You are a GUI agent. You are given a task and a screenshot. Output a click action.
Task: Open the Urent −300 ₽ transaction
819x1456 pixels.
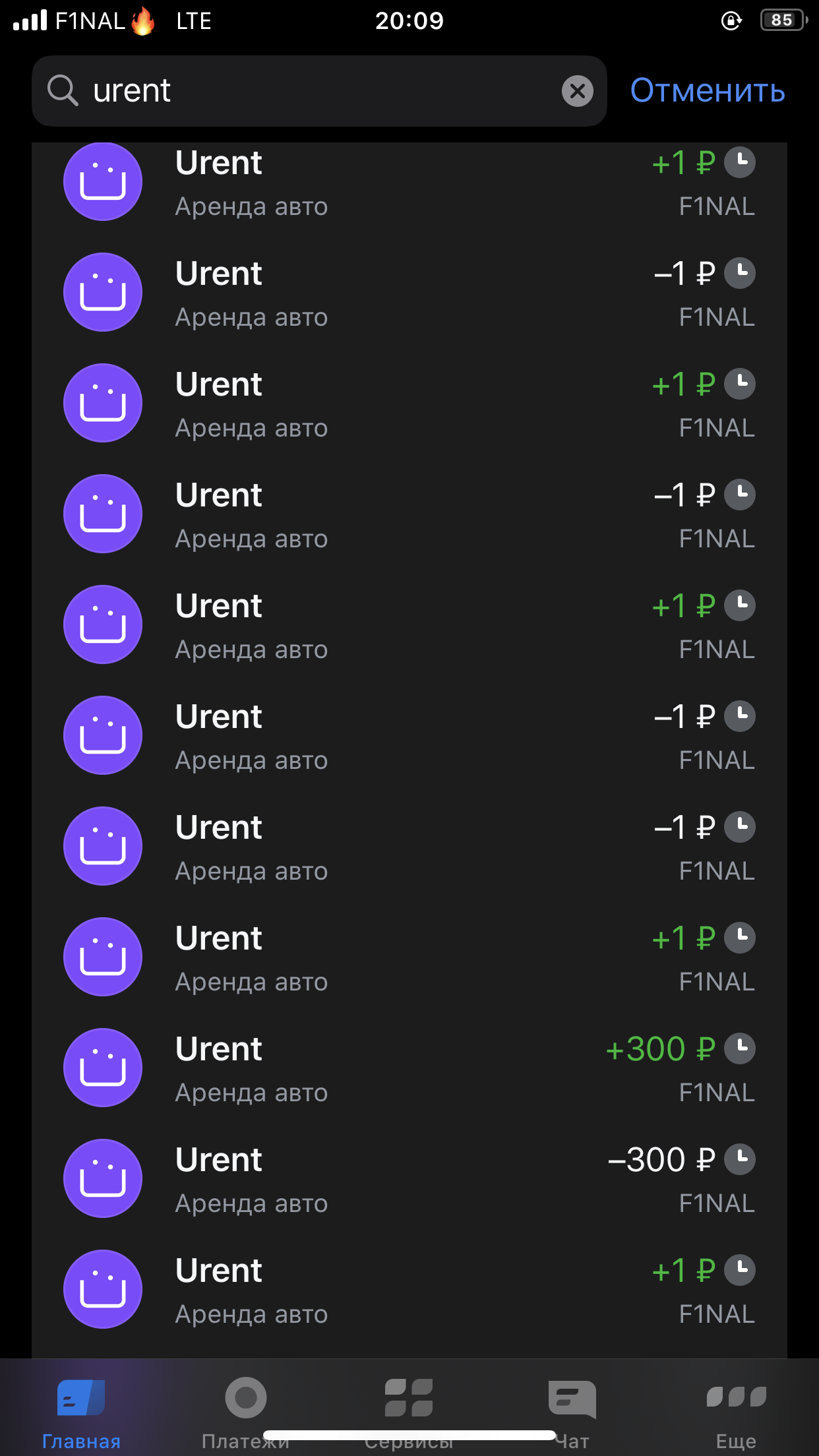(409, 1179)
